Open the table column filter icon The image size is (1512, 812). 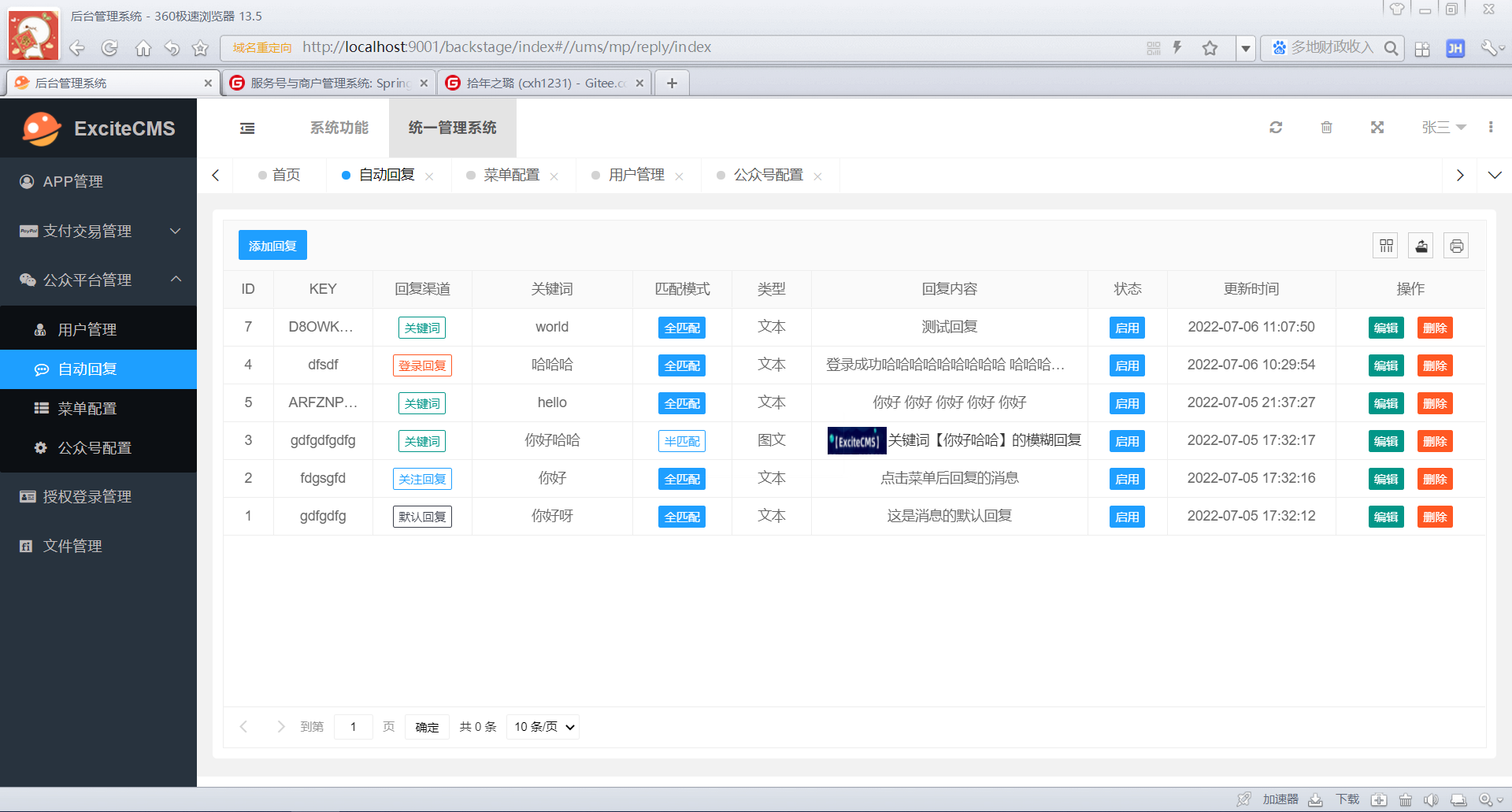[x=1386, y=246]
